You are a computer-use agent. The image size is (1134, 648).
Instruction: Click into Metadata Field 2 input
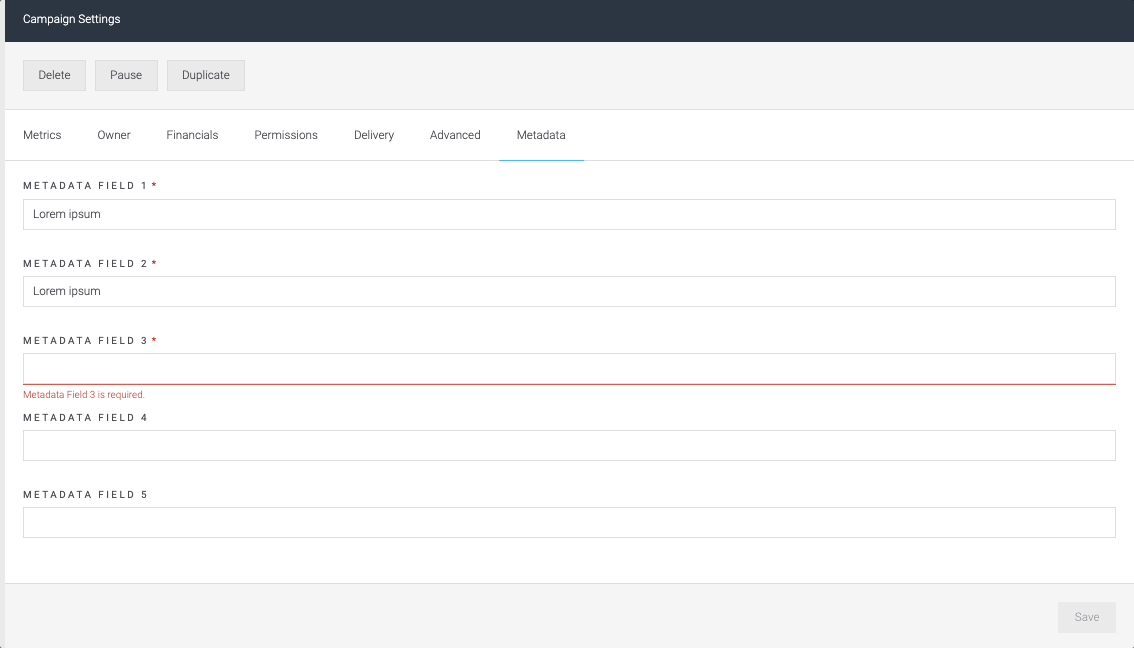pyautogui.click(x=569, y=291)
